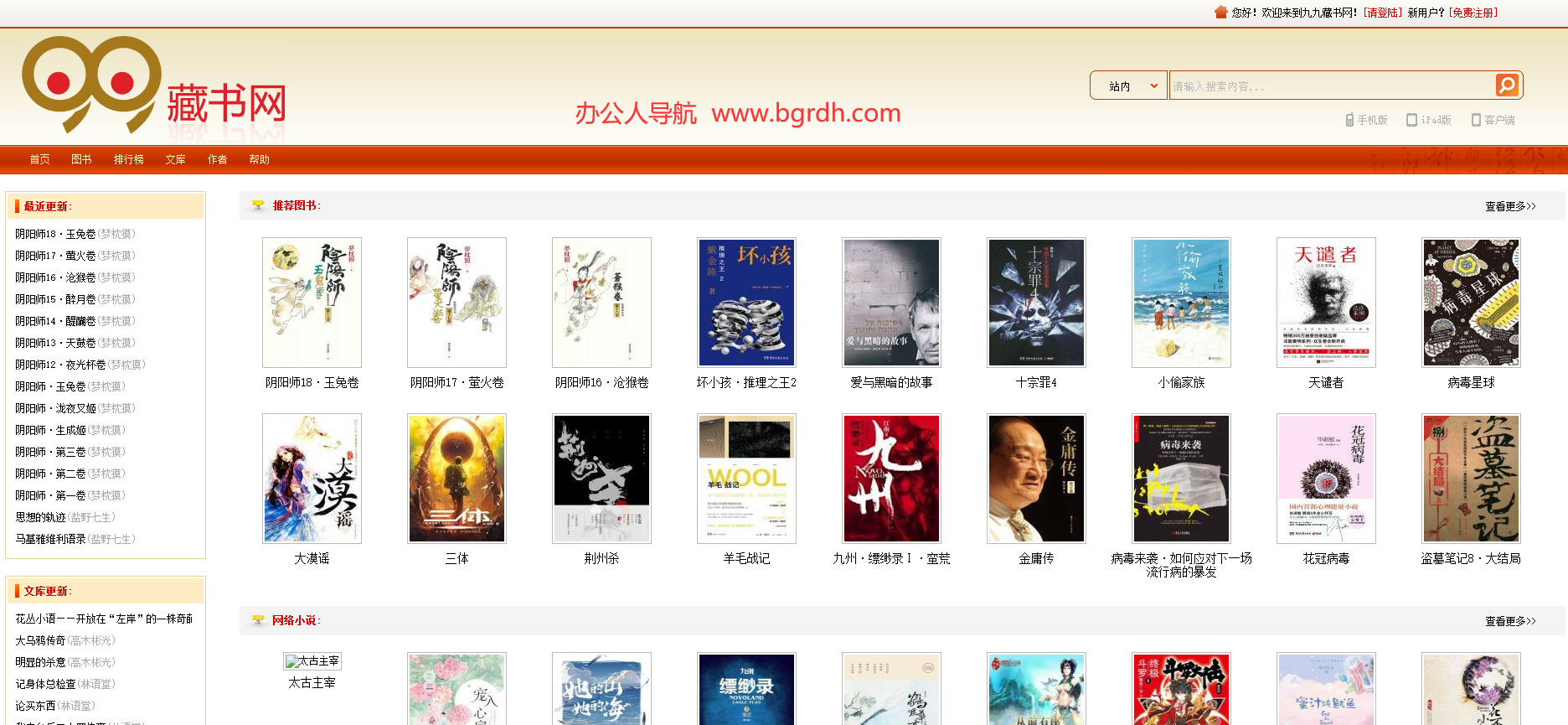
Task: Open 作者 in navigation bar
Action: tap(218, 159)
